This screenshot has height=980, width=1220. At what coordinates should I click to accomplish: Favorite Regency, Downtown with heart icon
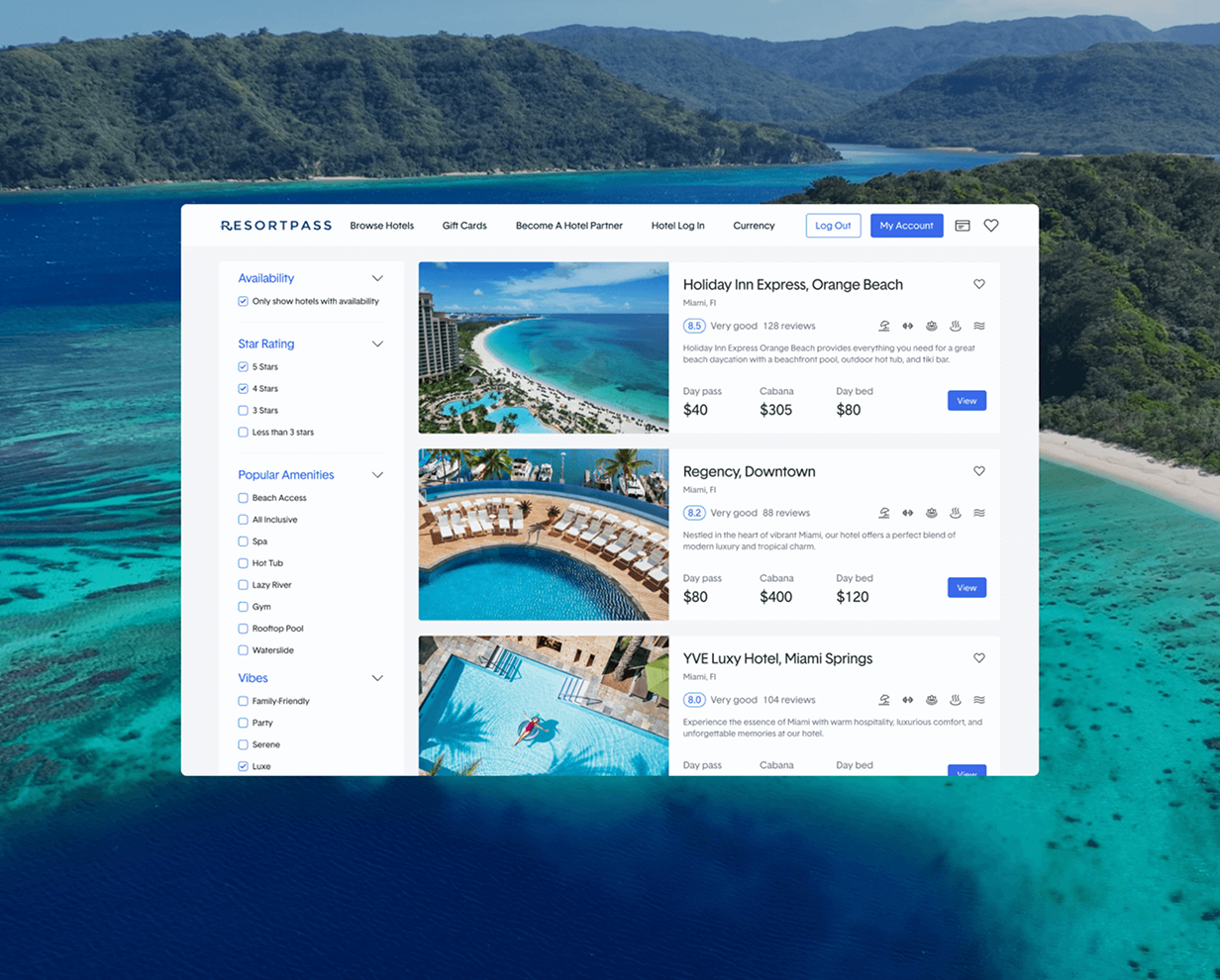pyautogui.click(x=979, y=471)
